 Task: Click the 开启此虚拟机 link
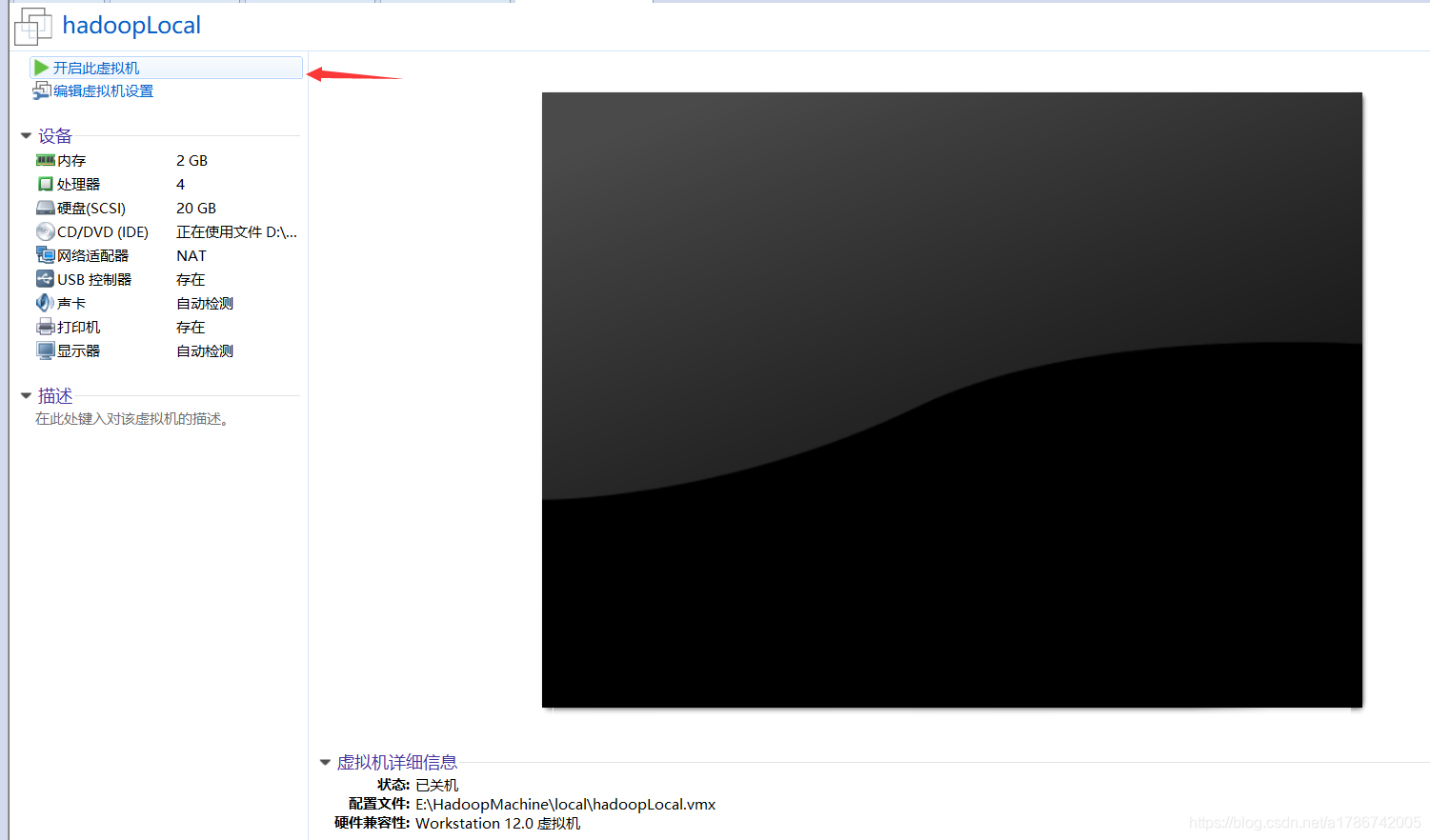tap(96, 69)
